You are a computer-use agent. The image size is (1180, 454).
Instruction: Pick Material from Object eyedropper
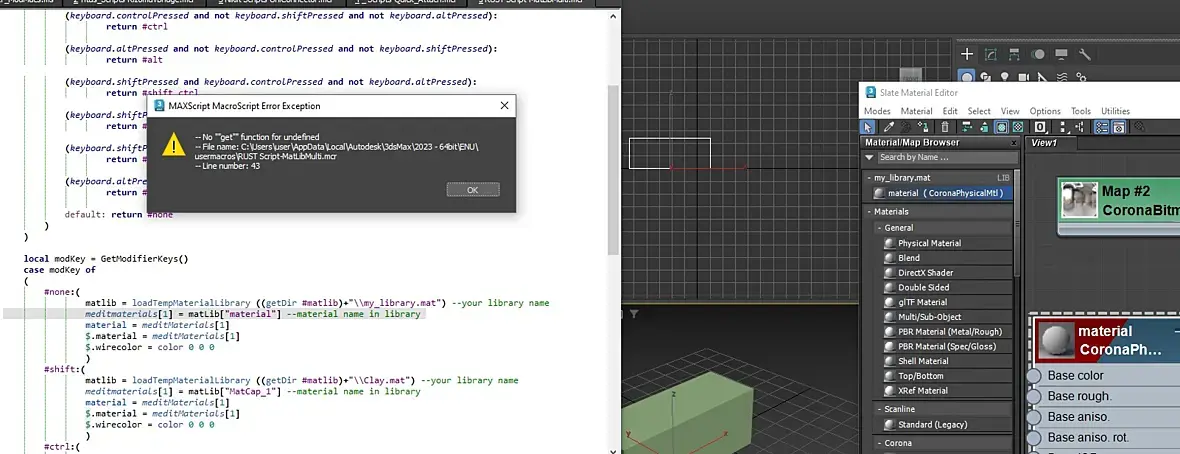(x=889, y=127)
